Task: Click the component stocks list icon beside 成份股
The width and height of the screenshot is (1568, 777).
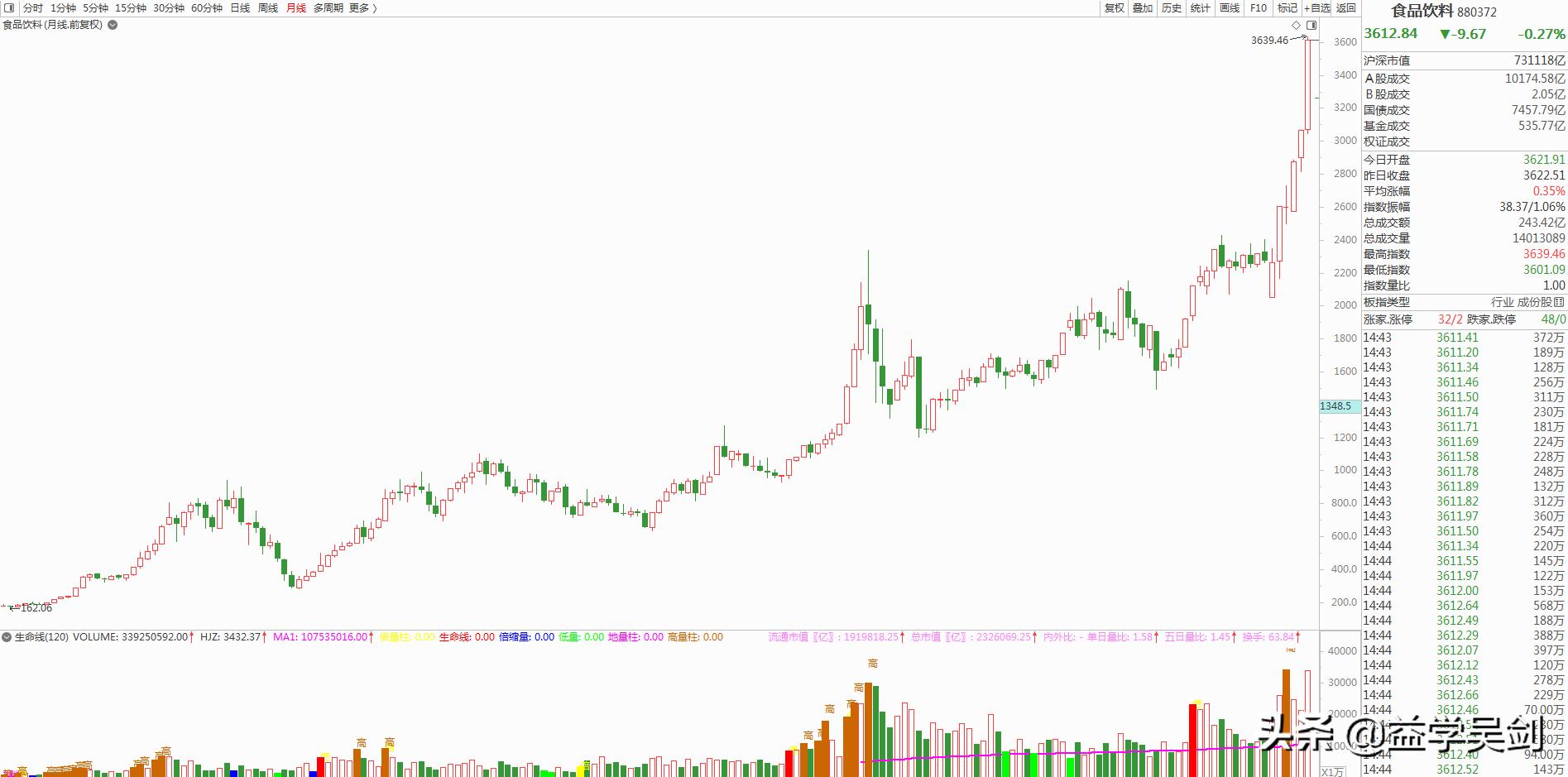Action: click(1559, 302)
